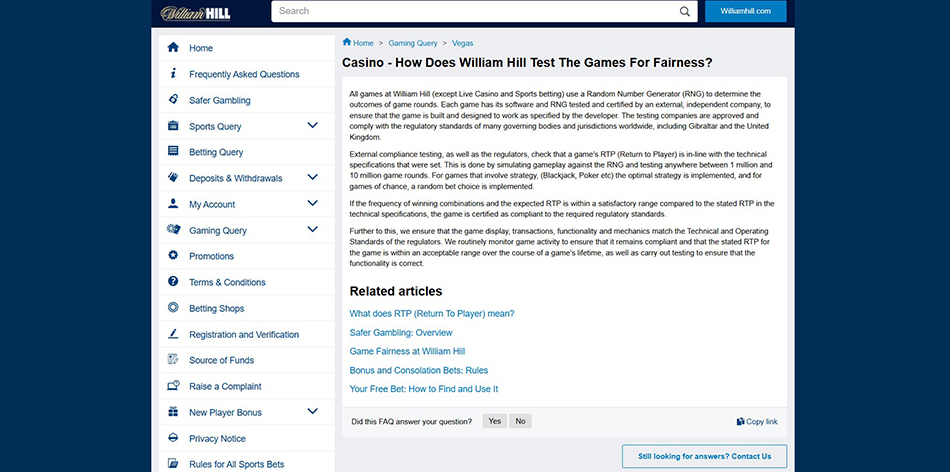The width and height of the screenshot is (950, 472).
Task: Click the Raise a Complaint icon
Action: click(x=173, y=385)
